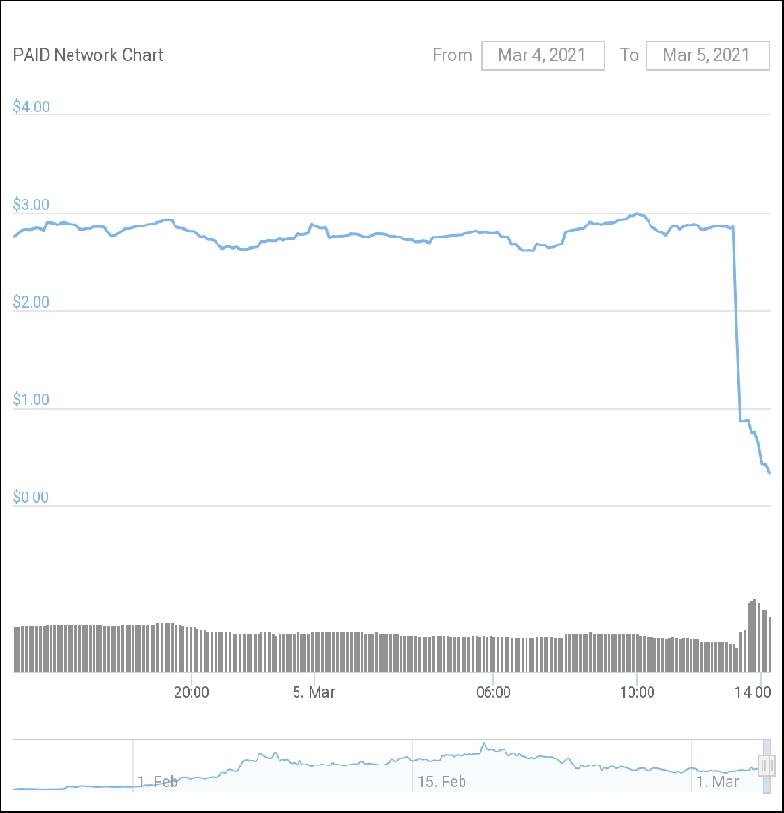The height and width of the screenshot is (813, 784).
Task: Click the $4.00 y-axis label
Action: (x=31, y=107)
